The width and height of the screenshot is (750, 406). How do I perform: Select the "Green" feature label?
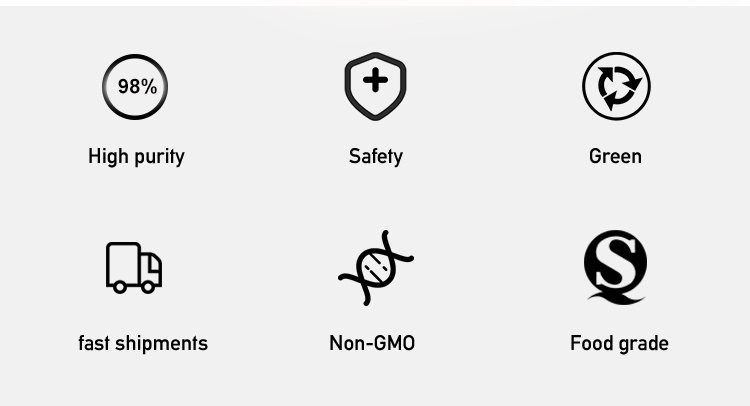pos(615,156)
